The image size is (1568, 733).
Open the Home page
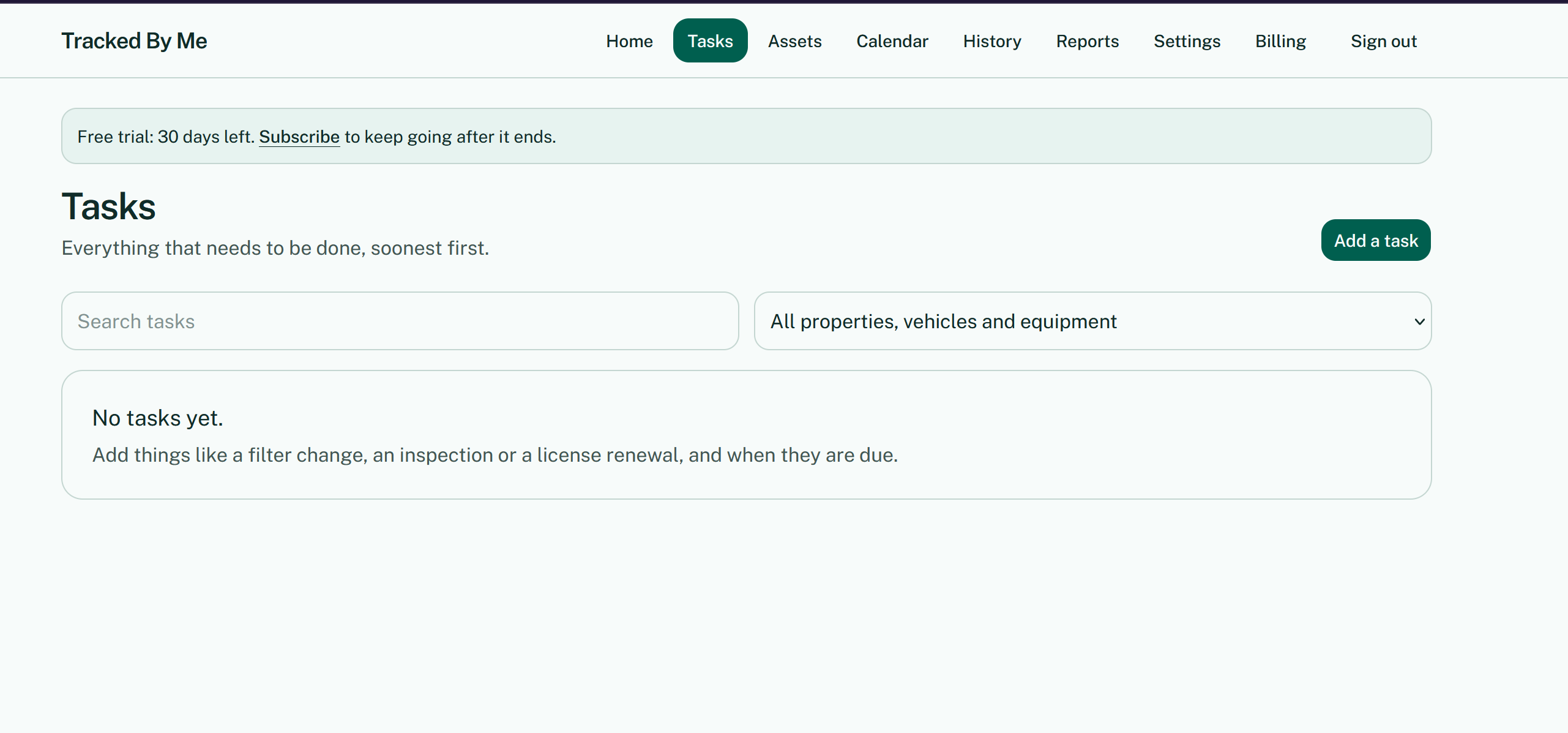(x=629, y=41)
